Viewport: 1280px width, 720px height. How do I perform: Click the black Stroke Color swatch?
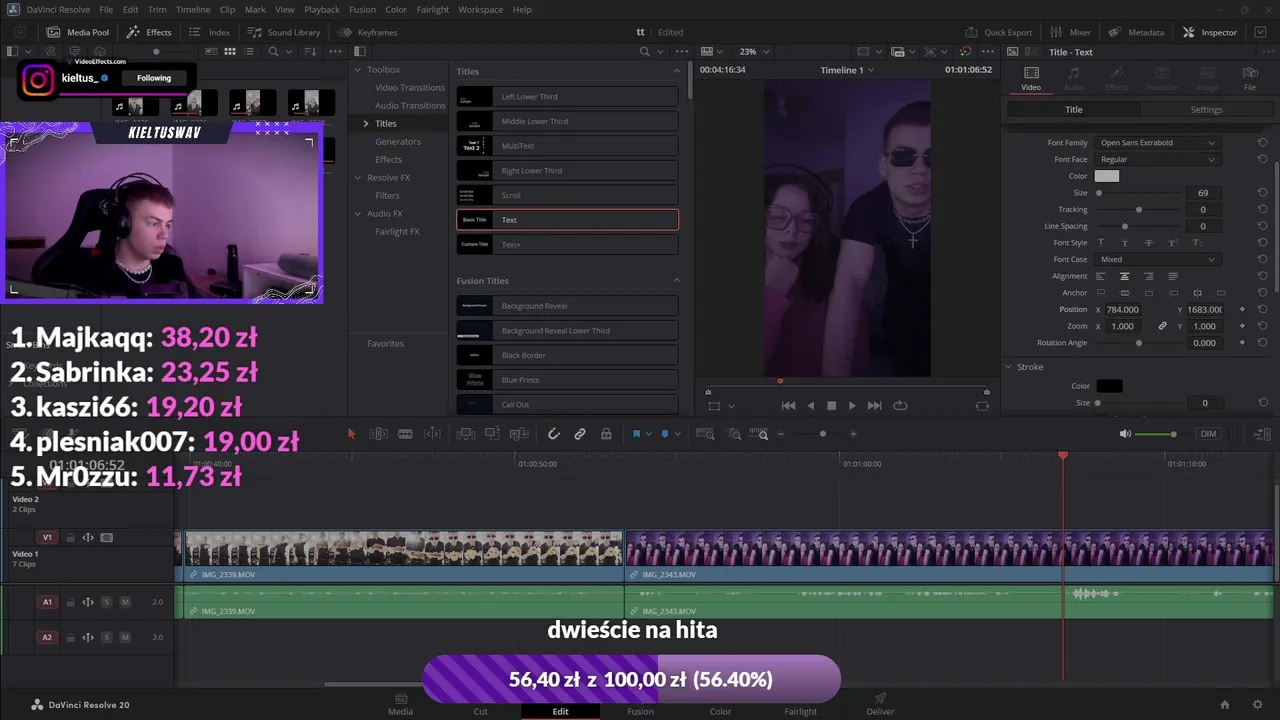1109,386
